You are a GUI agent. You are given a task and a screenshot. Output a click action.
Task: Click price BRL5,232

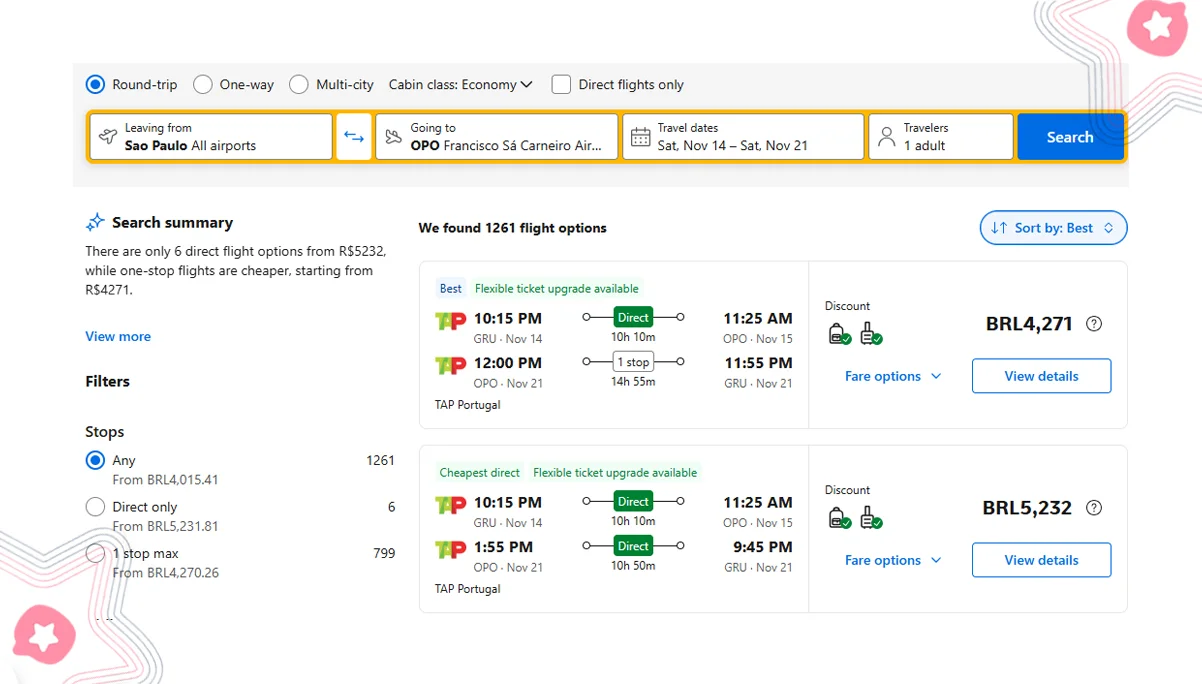[1027, 508]
